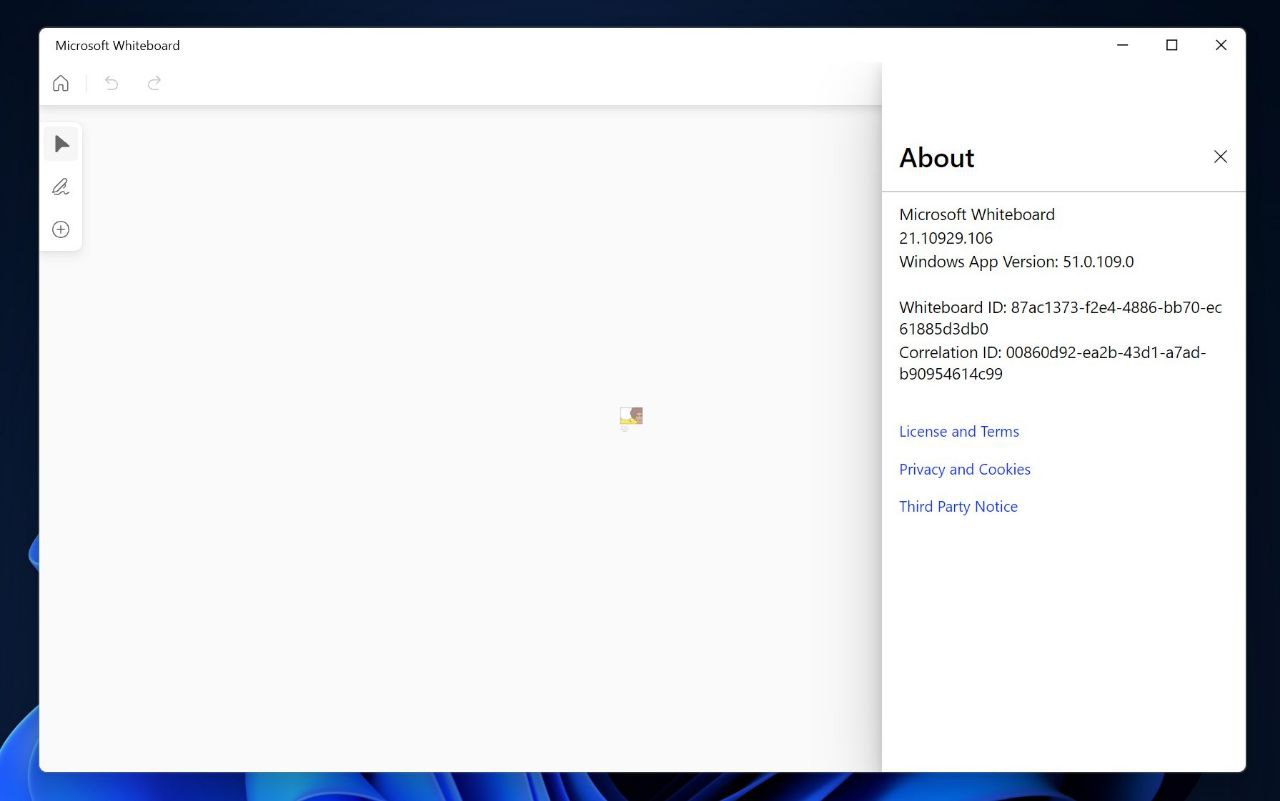Click the Correlation ID text
The image size is (1280, 801).
(x=1052, y=363)
